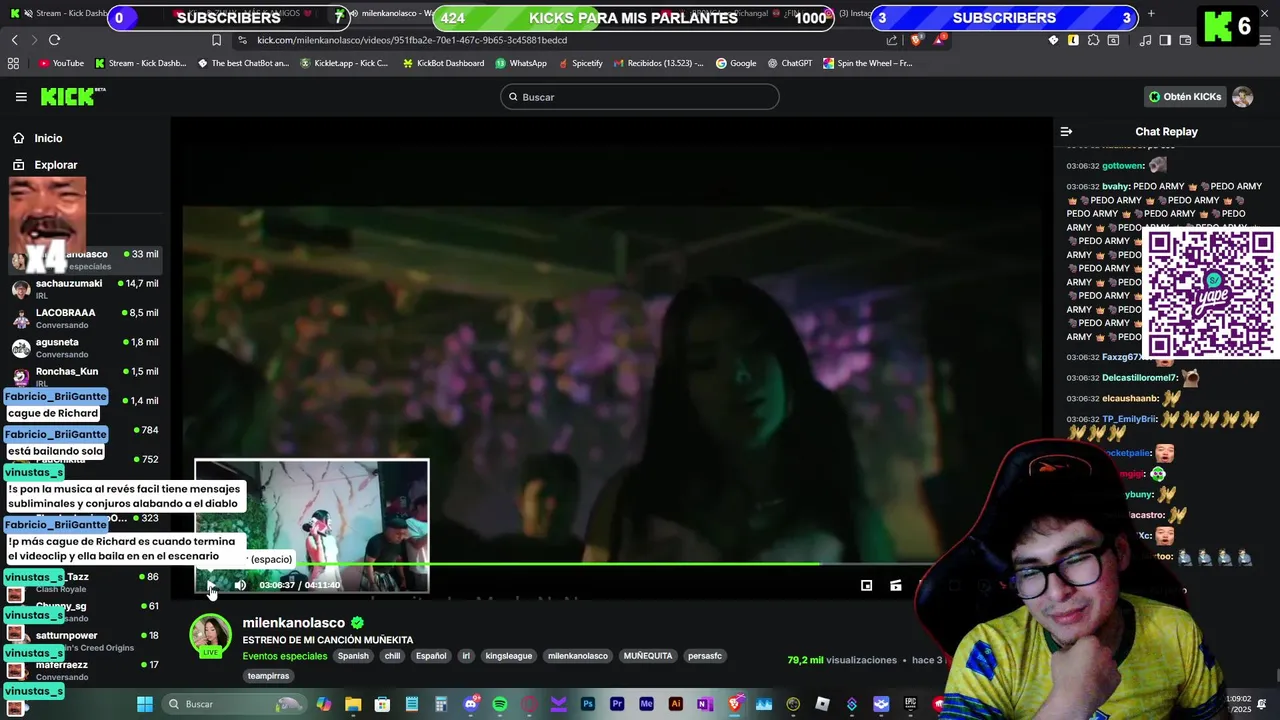Select the MUÑEQUITA tag
The height and width of the screenshot is (720, 1280).
tap(648, 656)
